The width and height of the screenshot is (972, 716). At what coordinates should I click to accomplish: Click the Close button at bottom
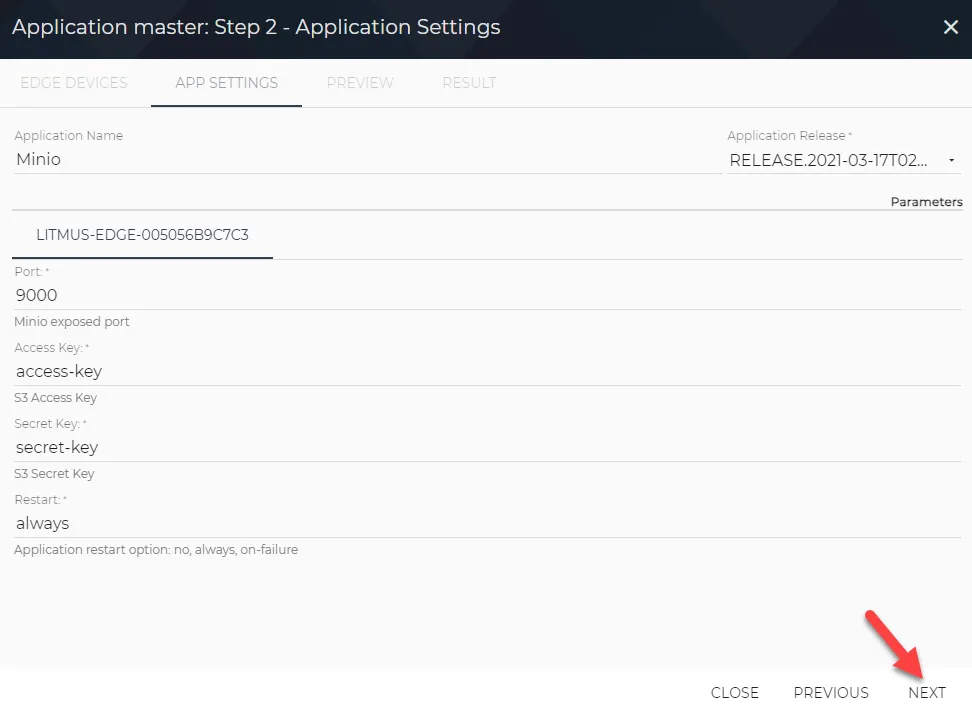pos(735,692)
